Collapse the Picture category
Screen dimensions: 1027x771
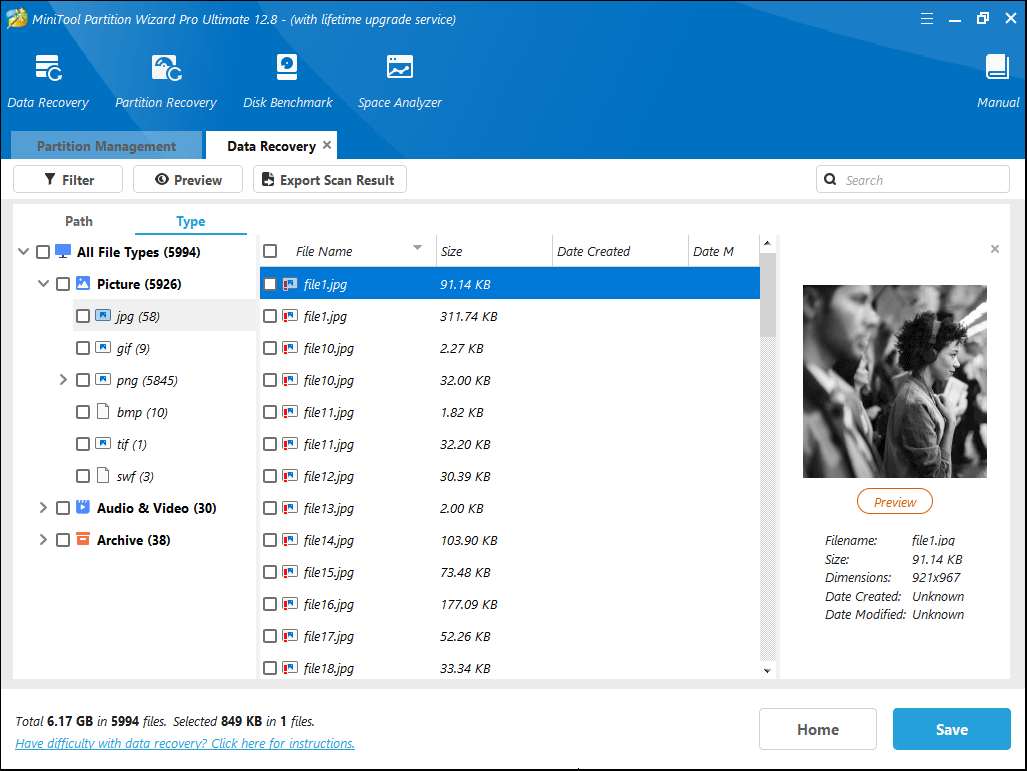[43, 284]
